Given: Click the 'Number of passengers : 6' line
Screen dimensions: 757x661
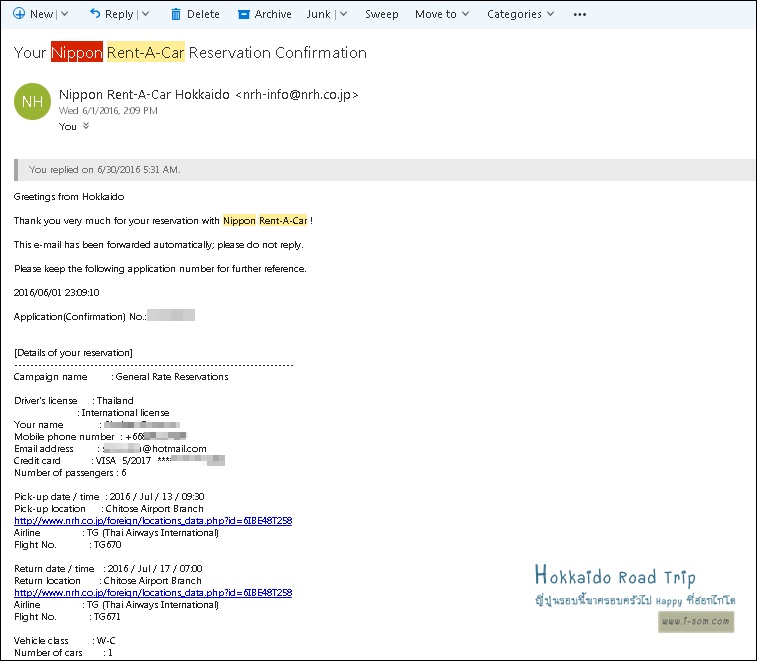Looking at the screenshot, I should coord(70,473).
